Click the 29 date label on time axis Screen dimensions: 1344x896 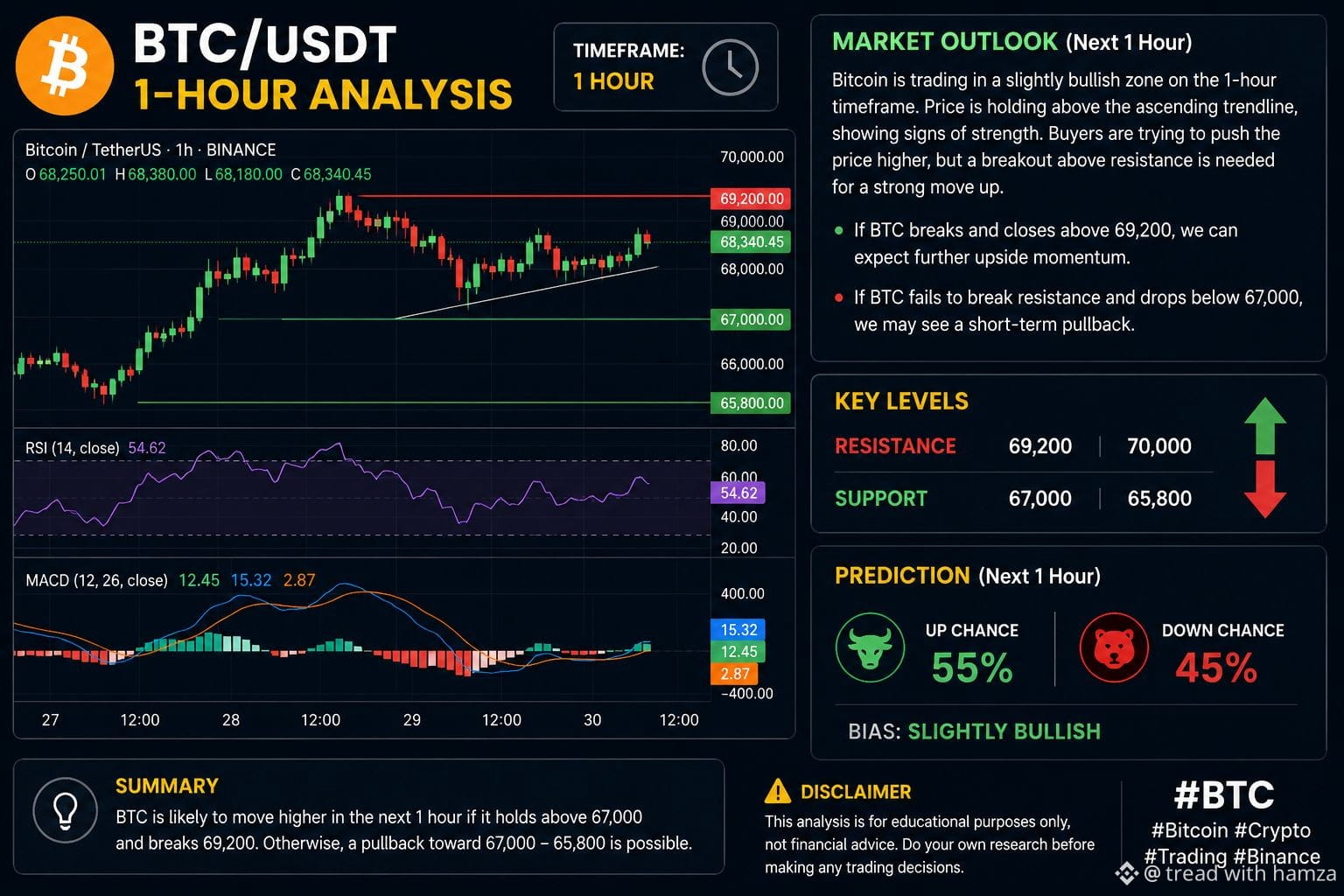click(x=412, y=720)
